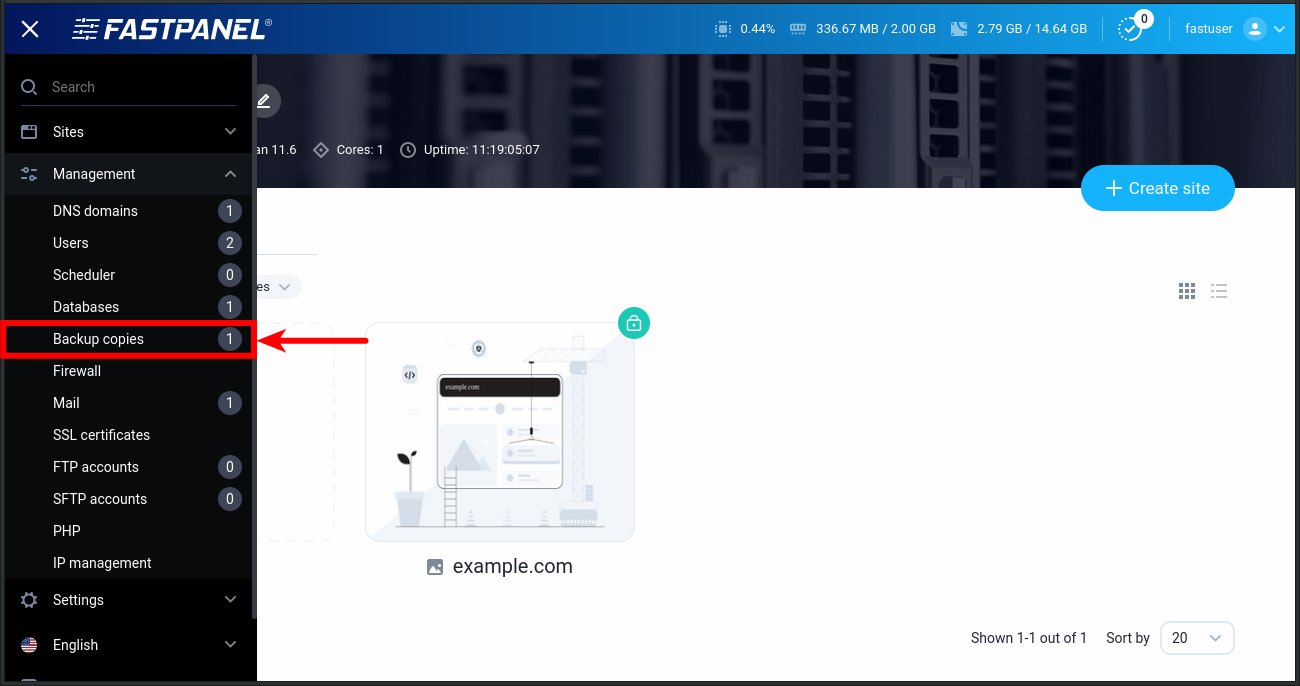Click the Databases count badge

tap(230, 307)
